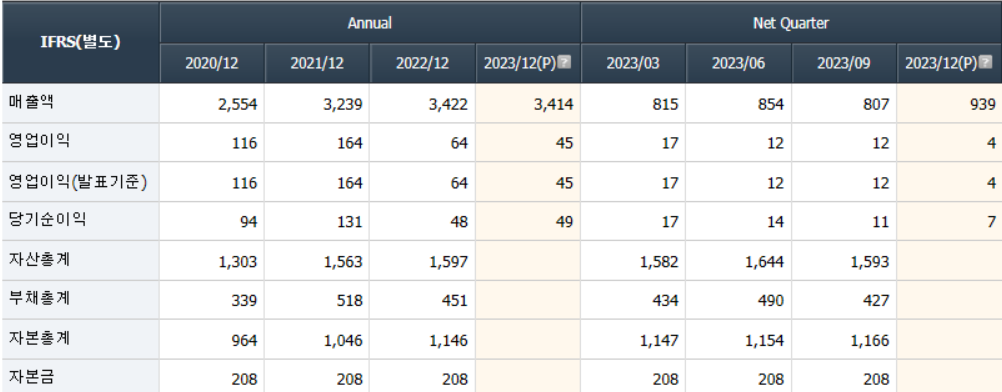The image size is (1002, 392).
Task: Select the 부채총계 value 427
Action: [877, 301]
